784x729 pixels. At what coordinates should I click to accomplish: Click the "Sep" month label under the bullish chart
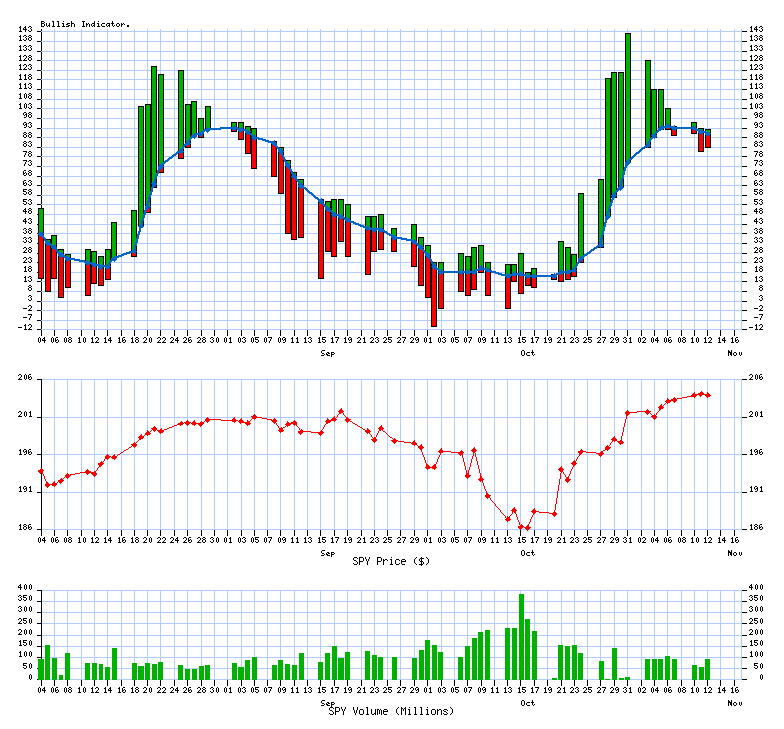[x=327, y=353]
